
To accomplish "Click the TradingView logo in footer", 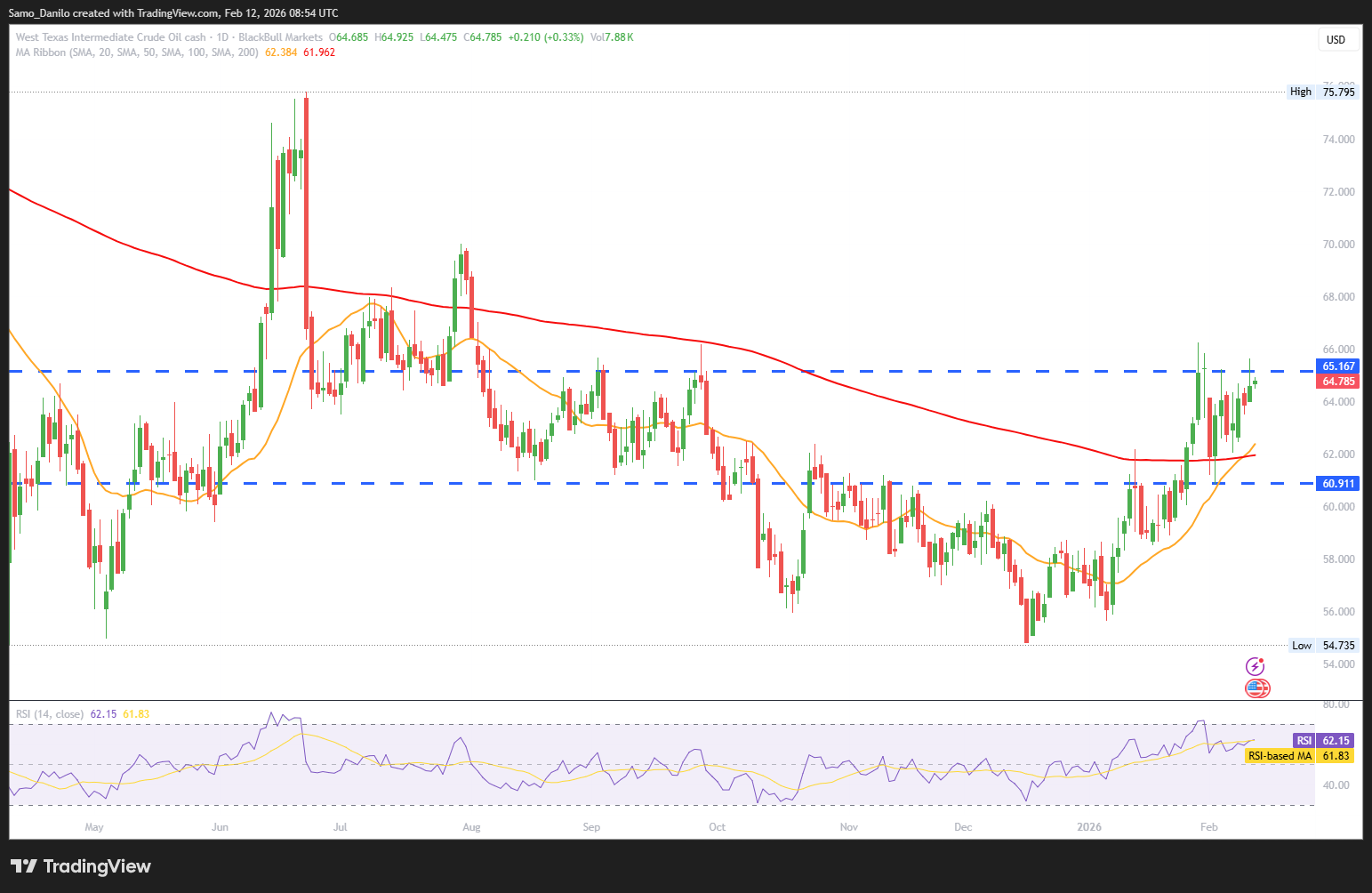I will click(81, 866).
